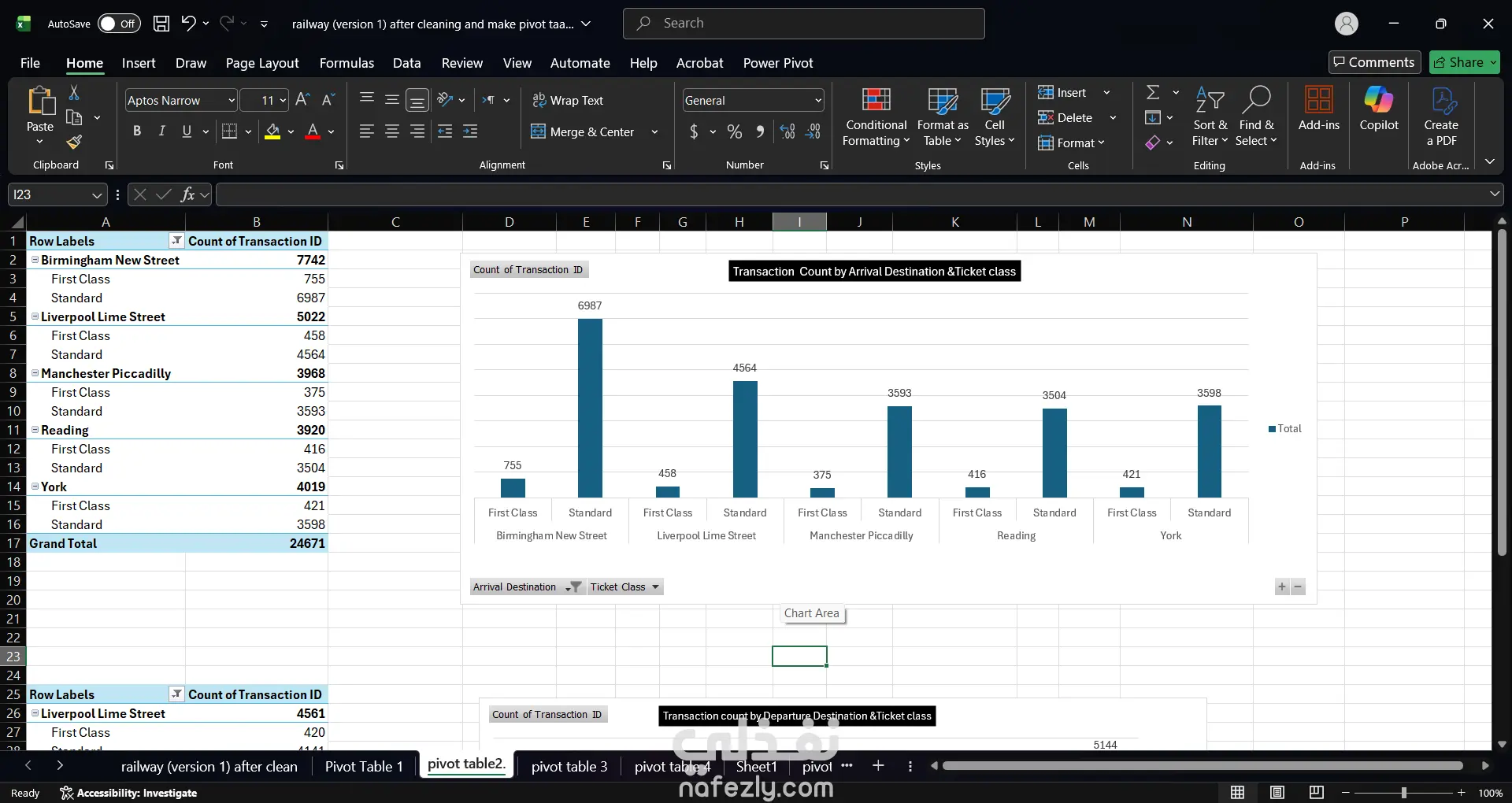Collapse the York pivot group

35,487
